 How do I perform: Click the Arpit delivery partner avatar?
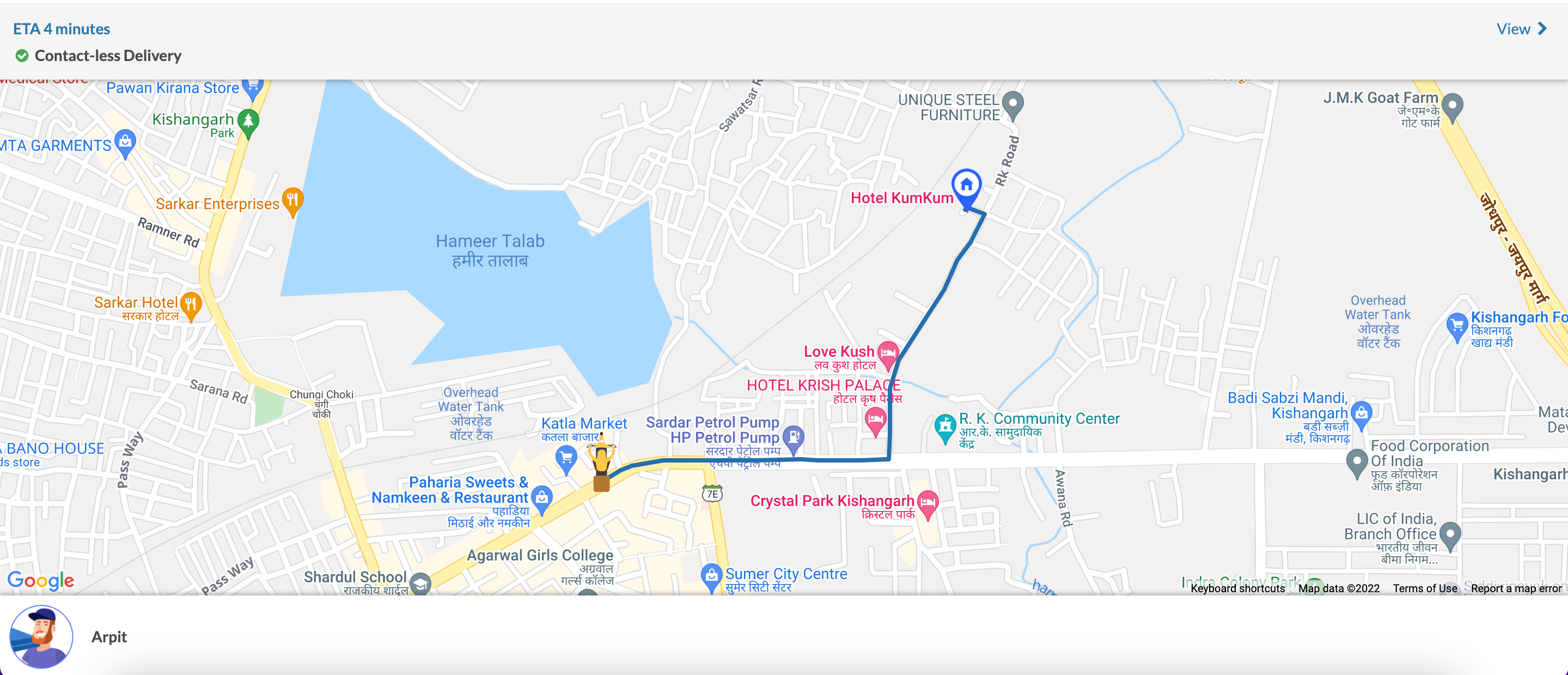click(41, 637)
